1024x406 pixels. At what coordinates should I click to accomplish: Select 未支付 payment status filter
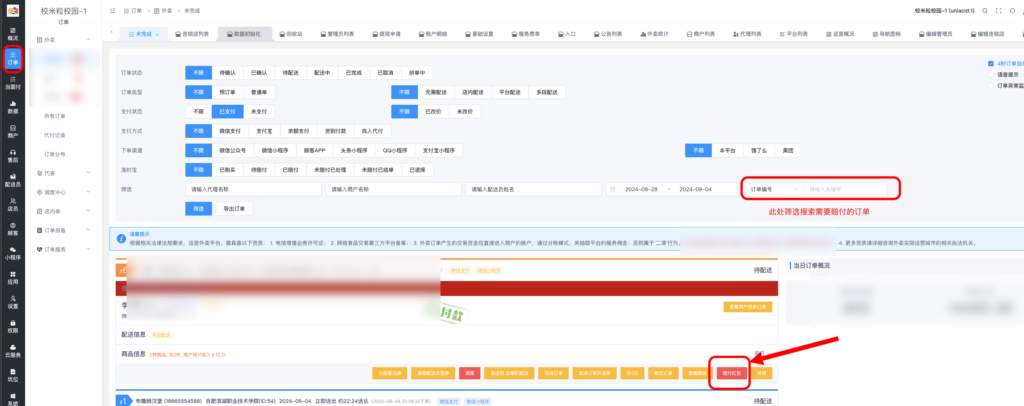coord(259,112)
